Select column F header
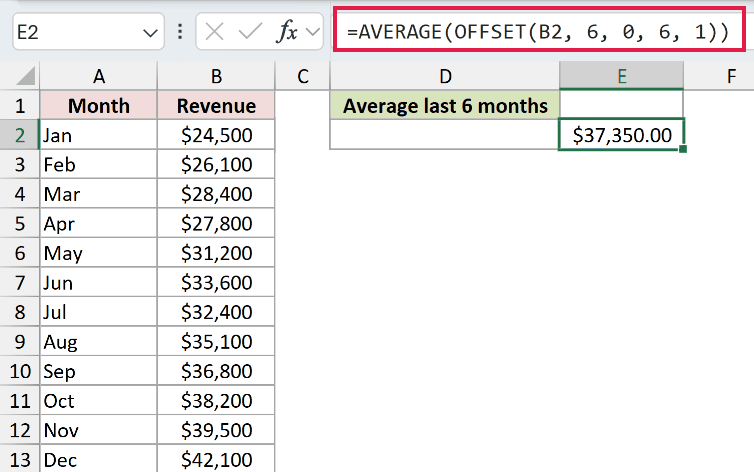Screen dimensions: 754x472 click(719, 76)
